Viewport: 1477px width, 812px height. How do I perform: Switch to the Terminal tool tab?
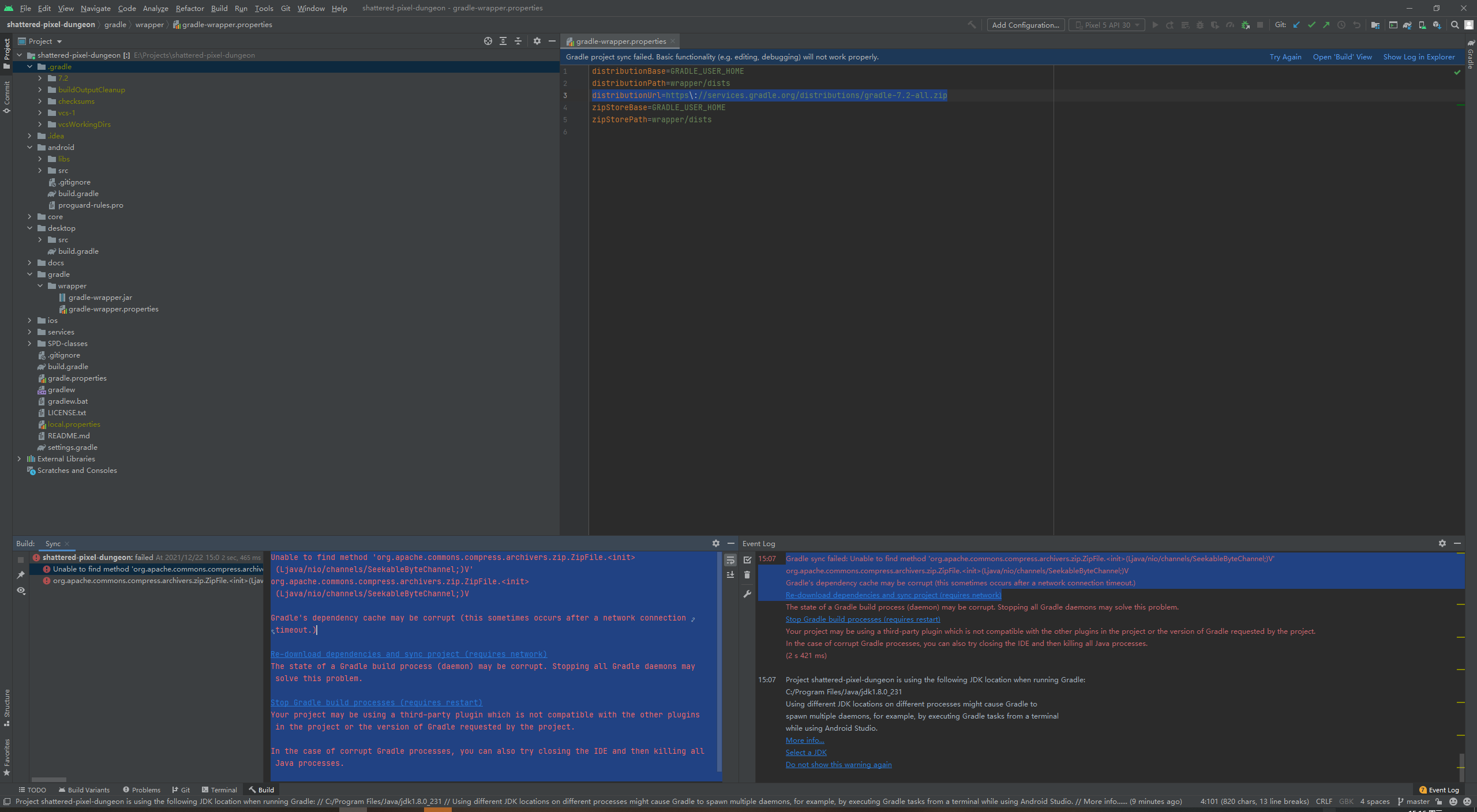tap(219, 790)
